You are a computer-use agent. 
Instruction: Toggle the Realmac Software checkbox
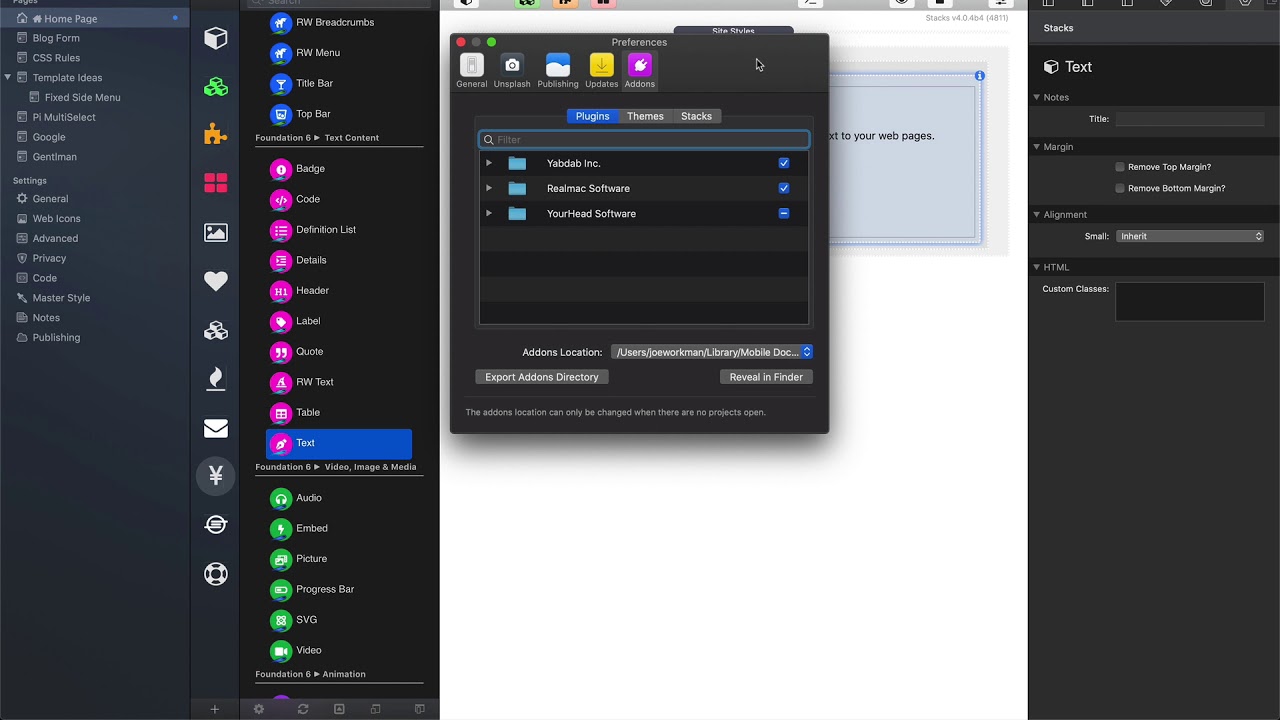click(784, 188)
